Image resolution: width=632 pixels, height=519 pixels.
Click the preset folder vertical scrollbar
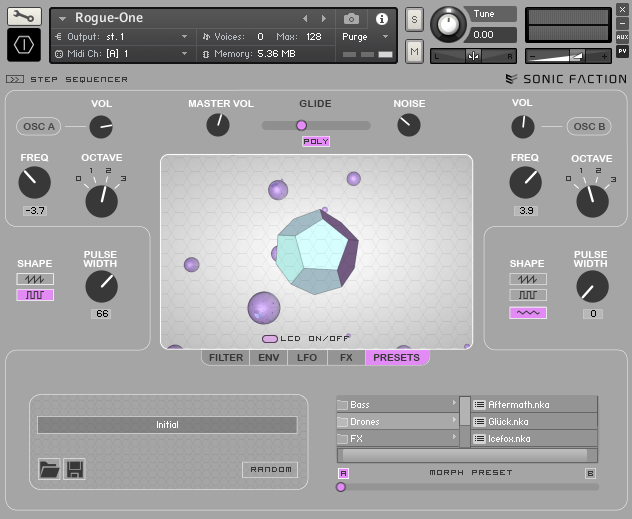(x=465, y=421)
